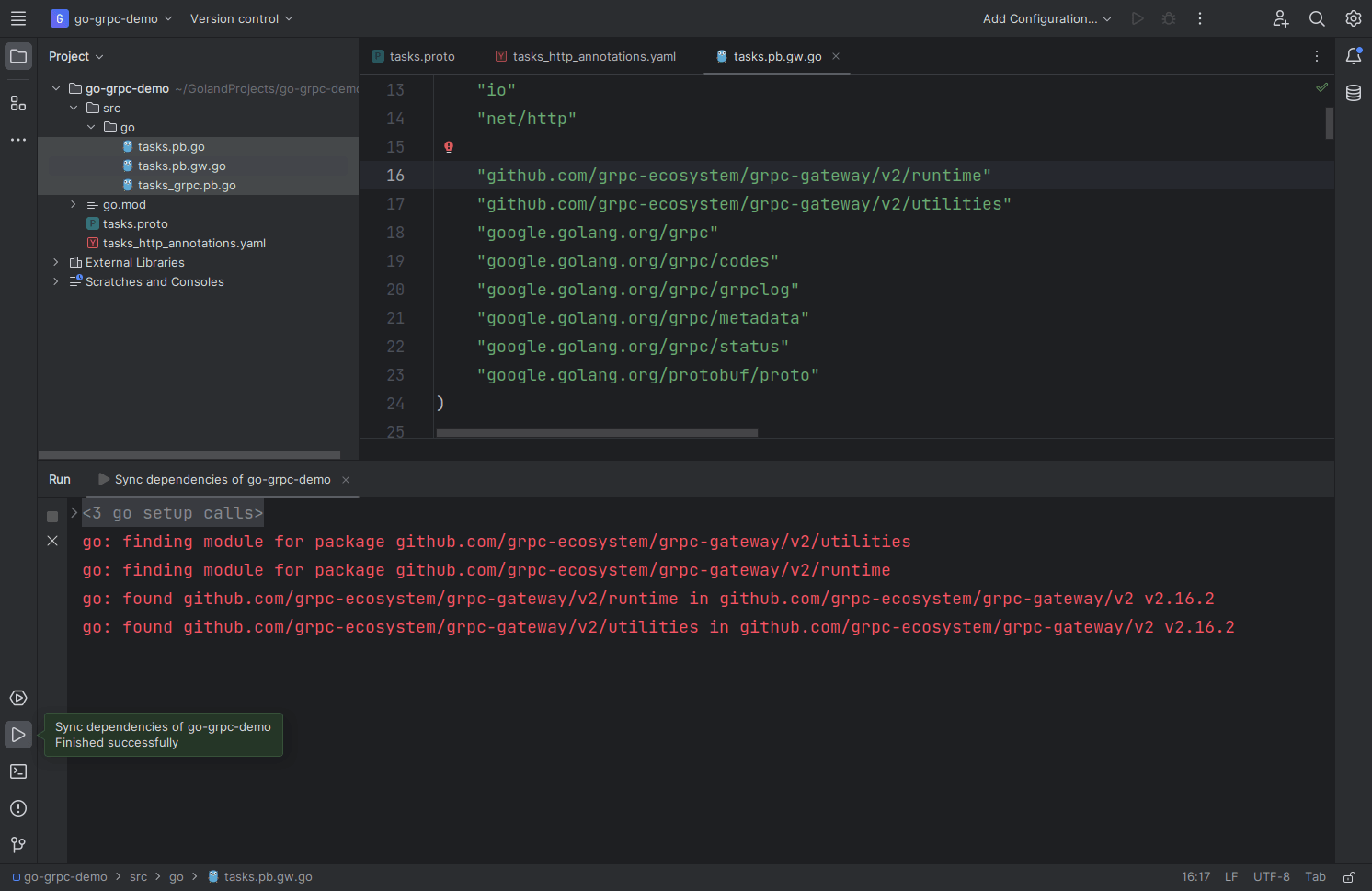Screen dimensions: 1372x891
Task: Open the Git version control tool window
Action: click(x=18, y=844)
